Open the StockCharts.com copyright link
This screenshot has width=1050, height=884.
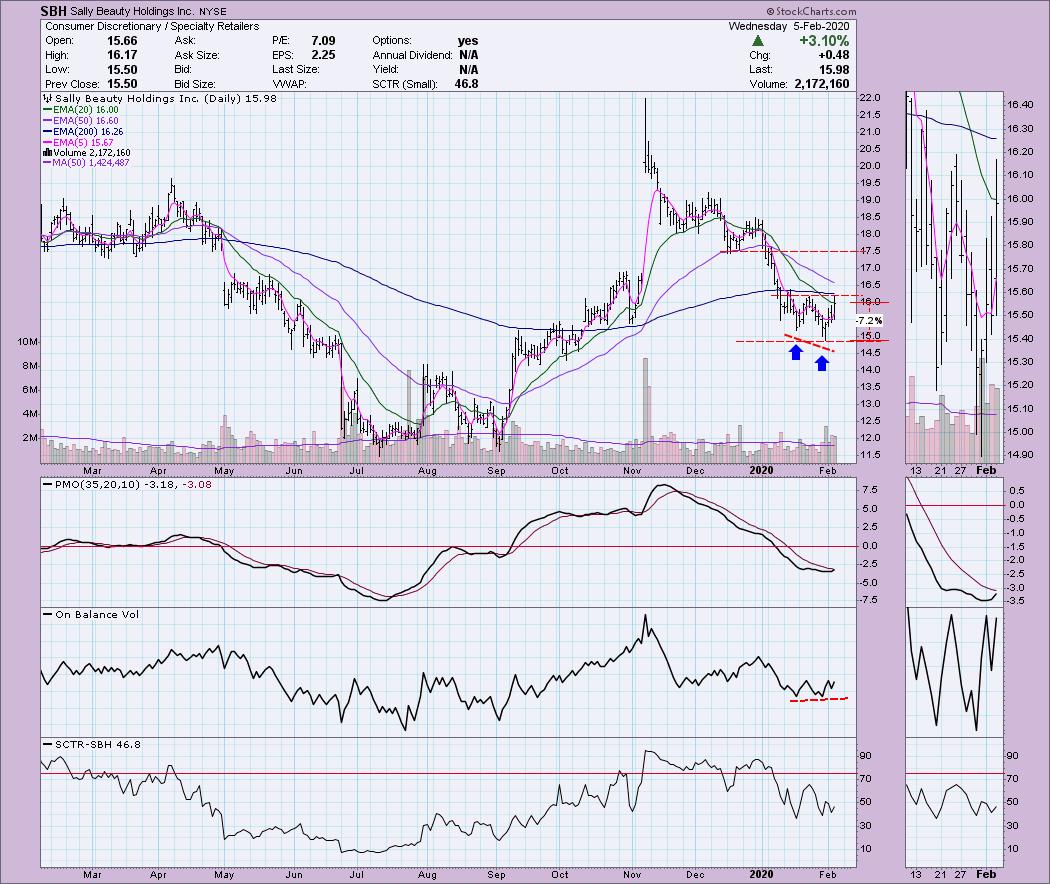pyautogui.click(x=811, y=11)
